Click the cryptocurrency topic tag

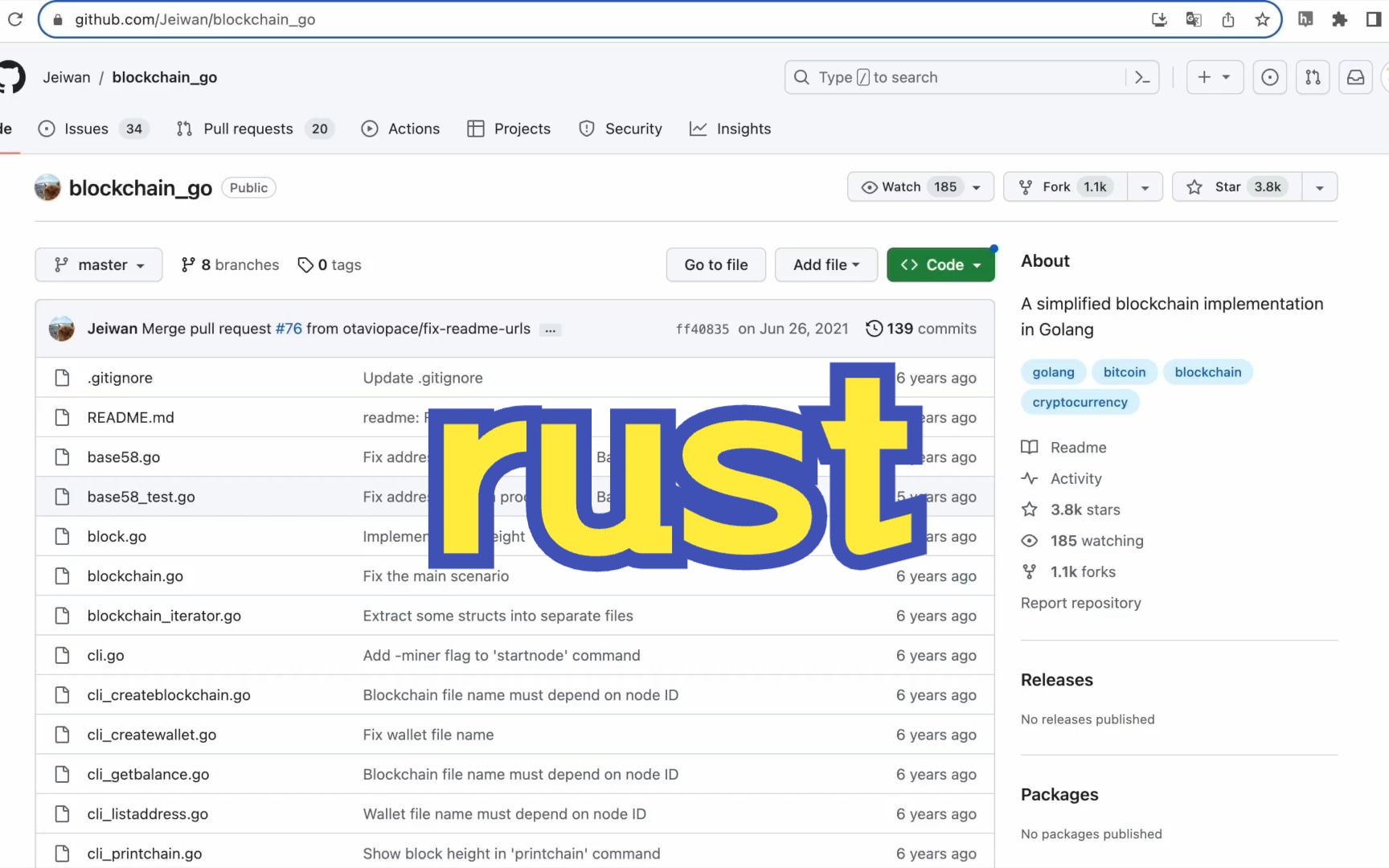(x=1080, y=402)
